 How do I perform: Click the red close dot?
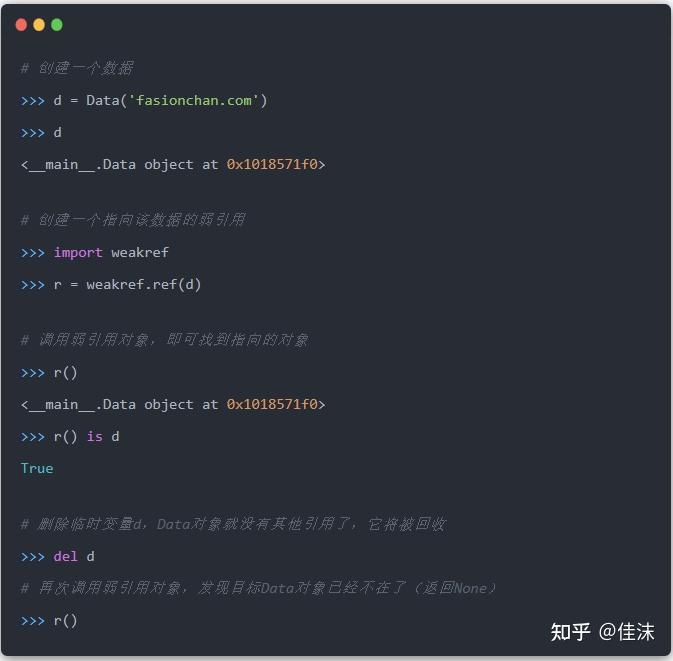(21, 25)
